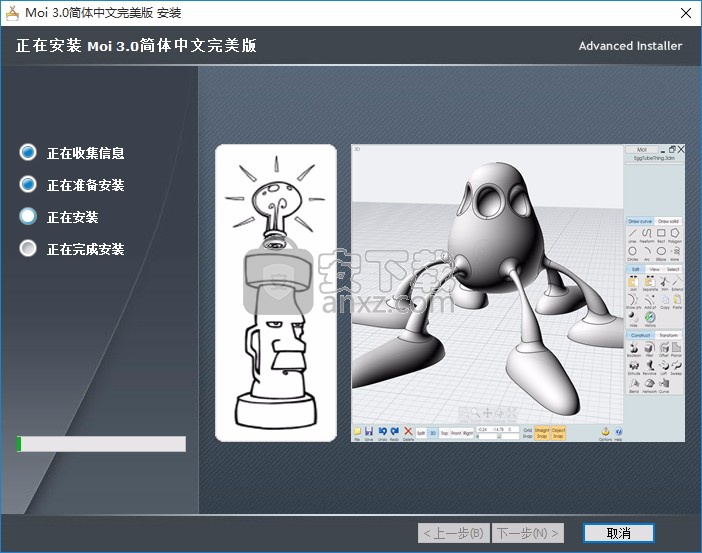Click the Show pts icon
The image size is (702, 553).
[633, 300]
